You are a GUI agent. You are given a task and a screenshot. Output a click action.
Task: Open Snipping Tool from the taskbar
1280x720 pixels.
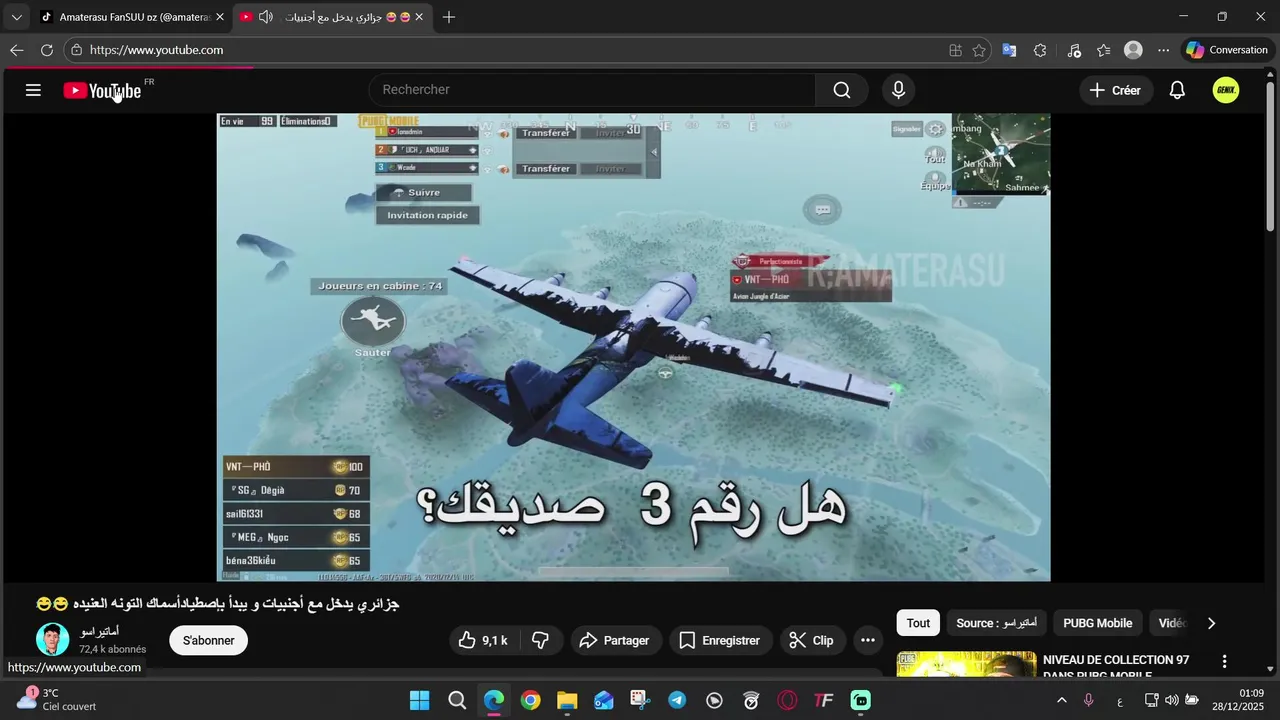click(x=640, y=700)
